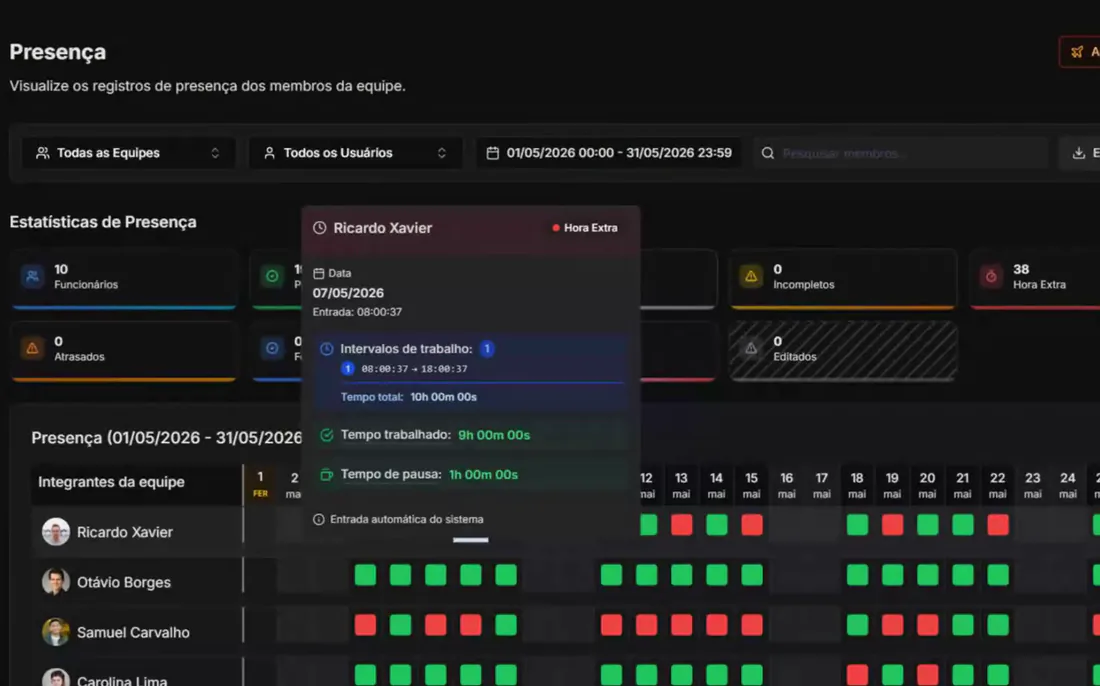Click the numbered badge before 08:00:37 interval
The image size is (1100, 686).
(x=347, y=368)
